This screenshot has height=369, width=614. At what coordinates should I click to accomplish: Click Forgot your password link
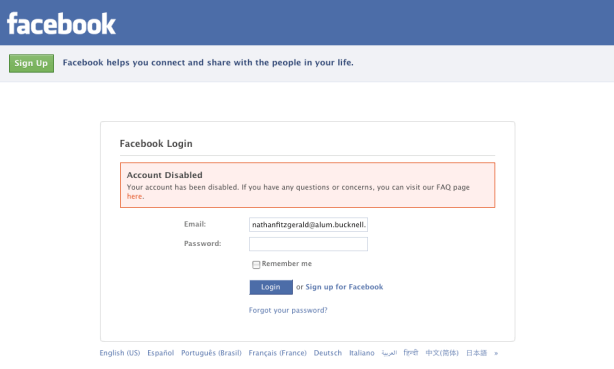[288, 310]
